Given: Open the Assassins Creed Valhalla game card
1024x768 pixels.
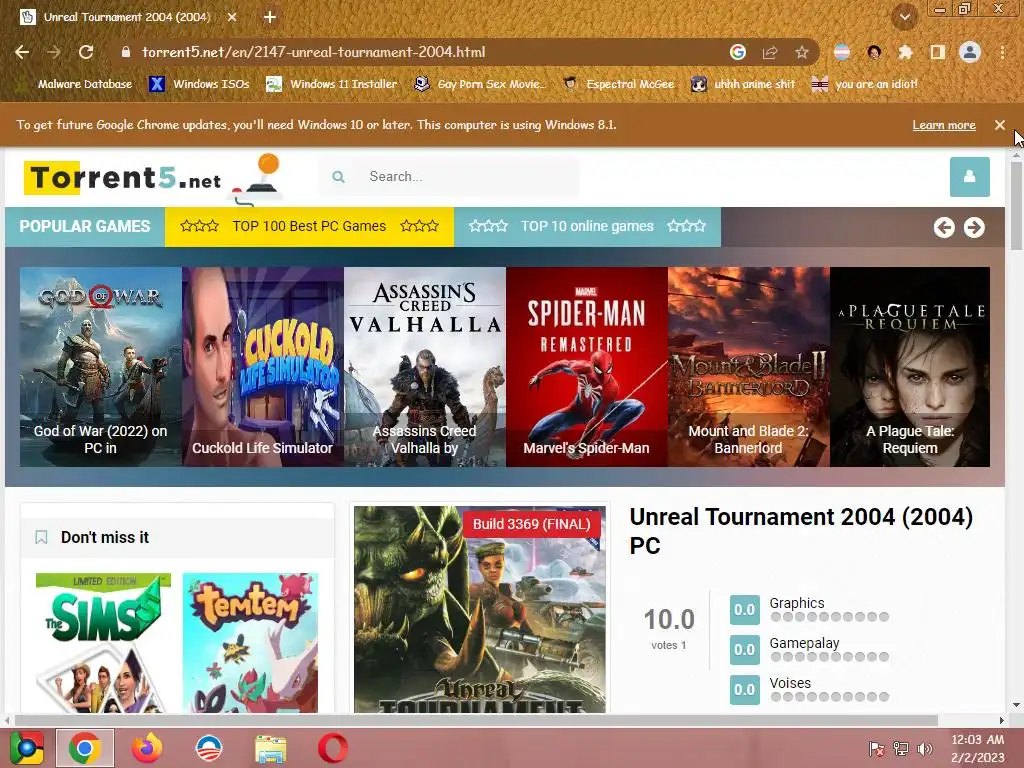Looking at the screenshot, I should click(424, 366).
